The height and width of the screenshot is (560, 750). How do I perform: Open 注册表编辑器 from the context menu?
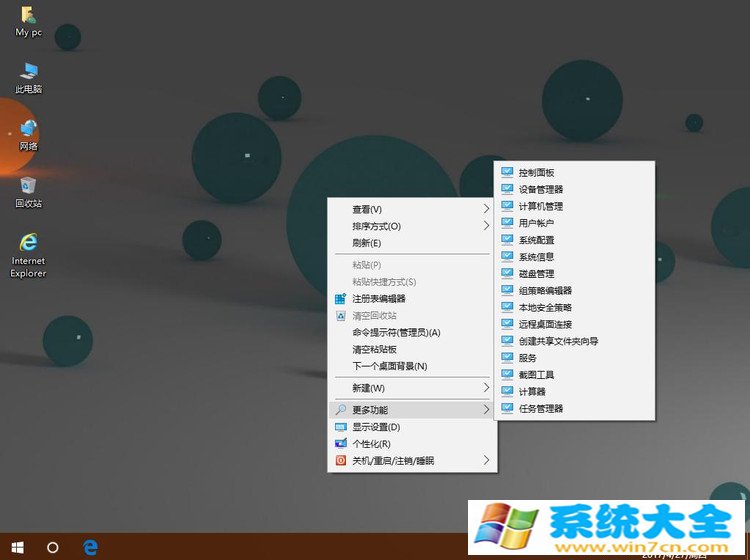412,299
